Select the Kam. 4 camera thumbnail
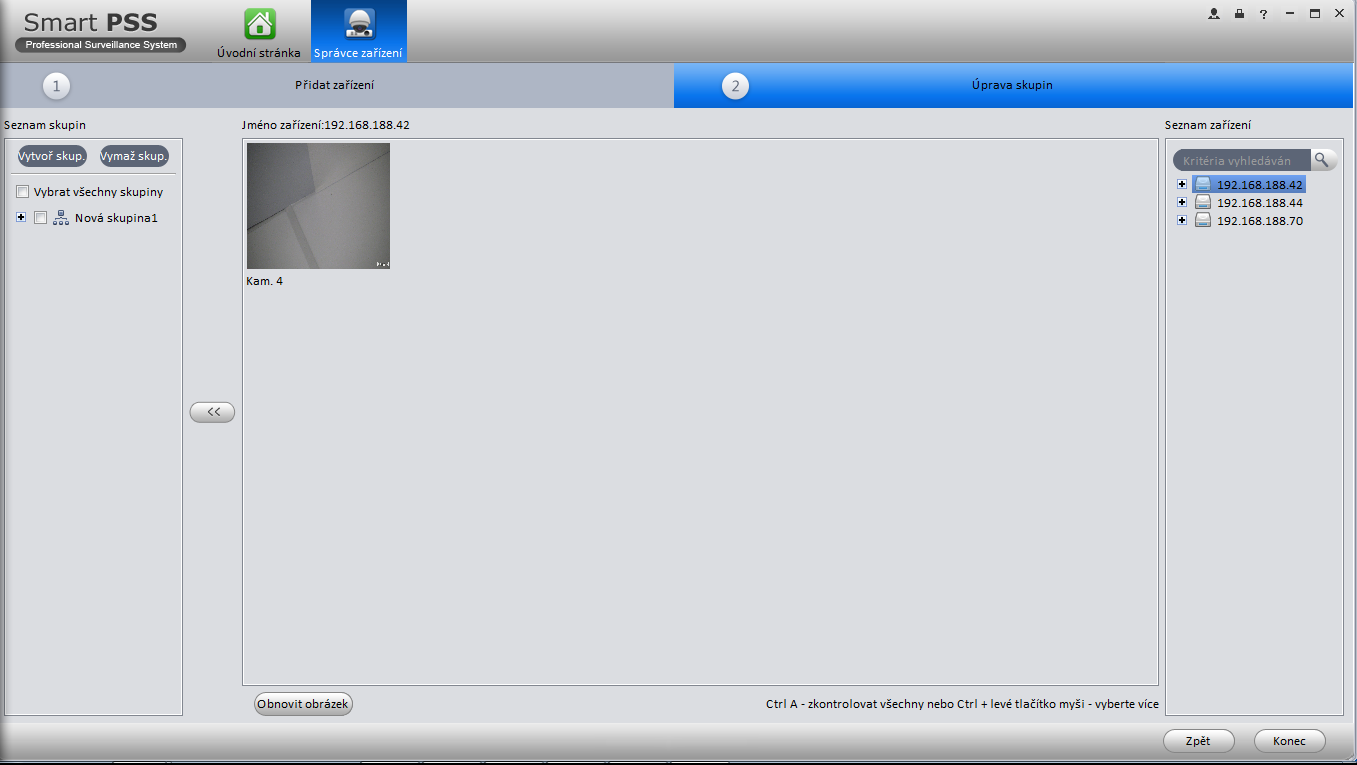The height and width of the screenshot is (765, 1357). 318,206
